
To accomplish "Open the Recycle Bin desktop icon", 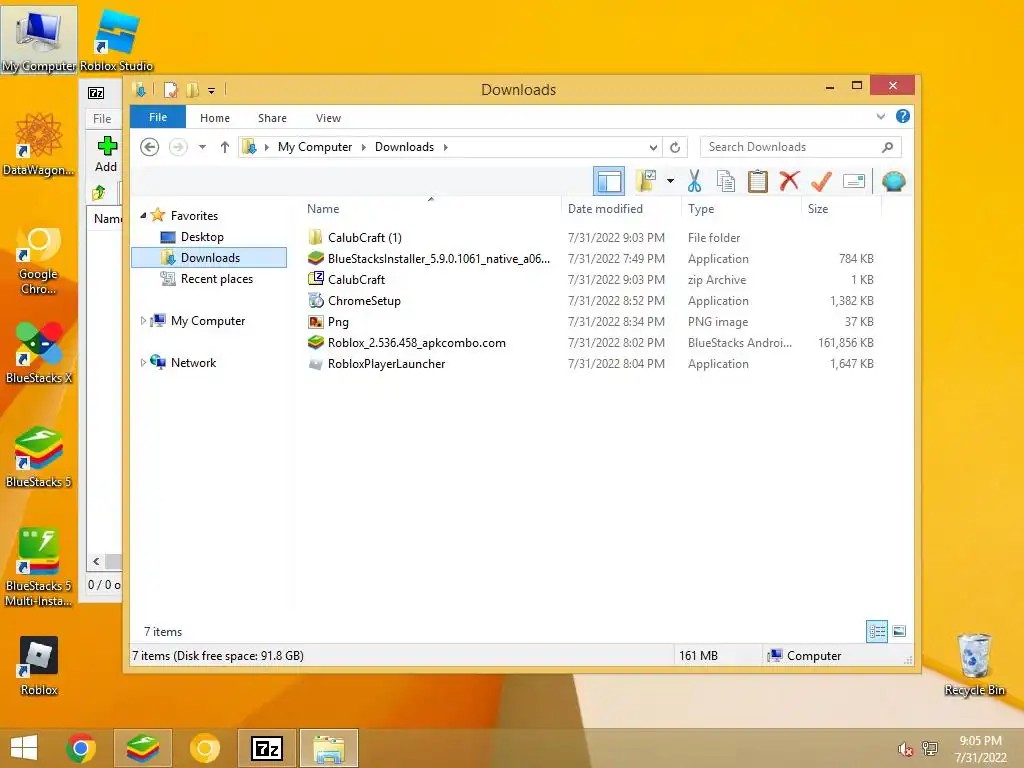I will (x=974, y=665).
